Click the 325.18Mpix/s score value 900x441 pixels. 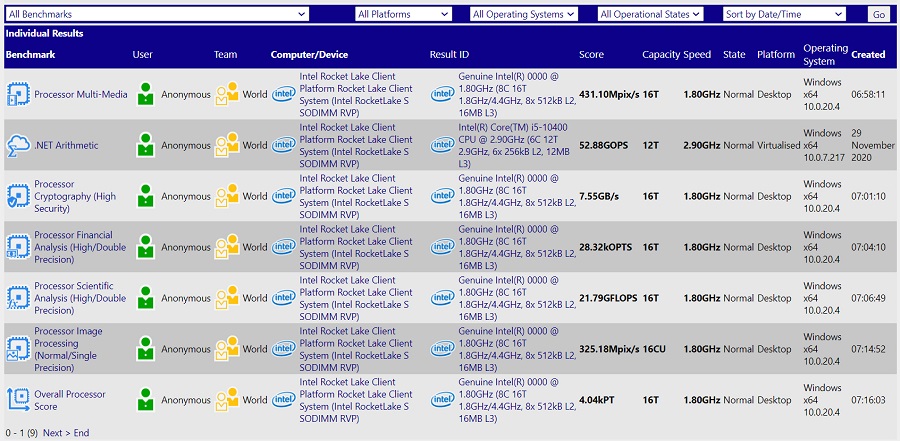pyautogui.click(x=609, y=349)
